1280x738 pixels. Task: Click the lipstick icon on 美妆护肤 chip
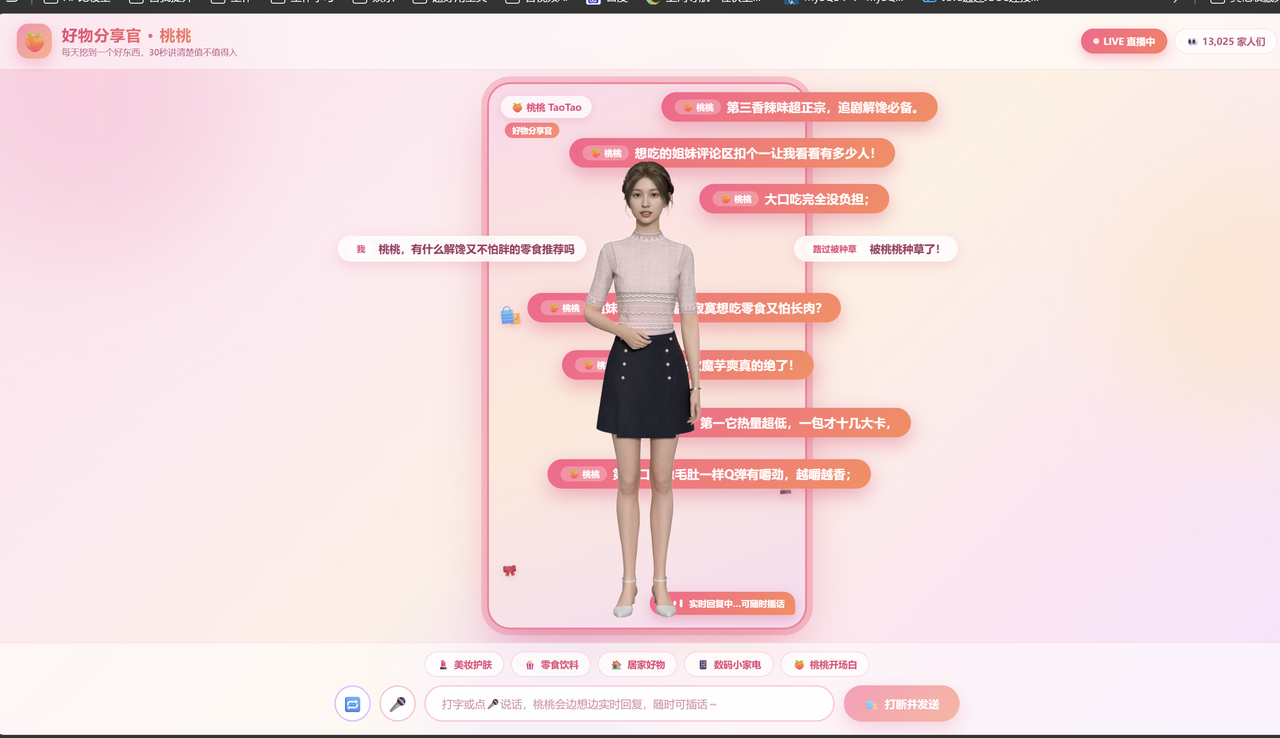pyautogui.click(x=443, y=665)
